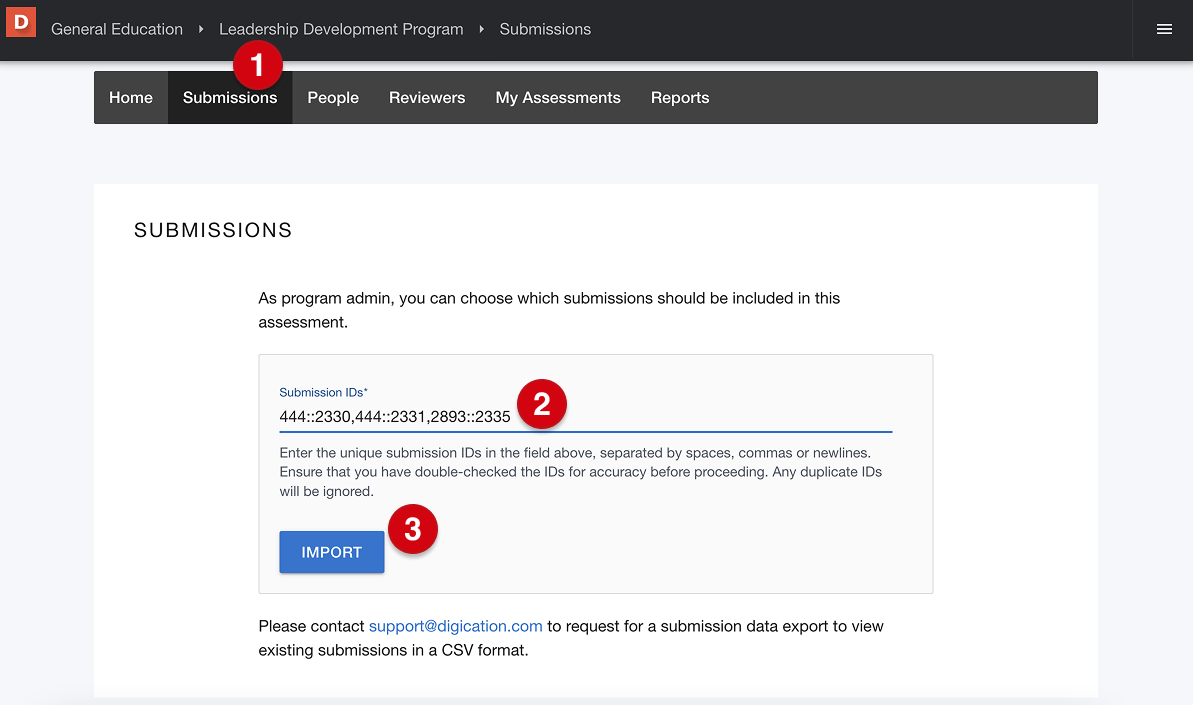Click breadcrumb arrow after General Education
The image size is (1193, 705).
coord(201,30)
